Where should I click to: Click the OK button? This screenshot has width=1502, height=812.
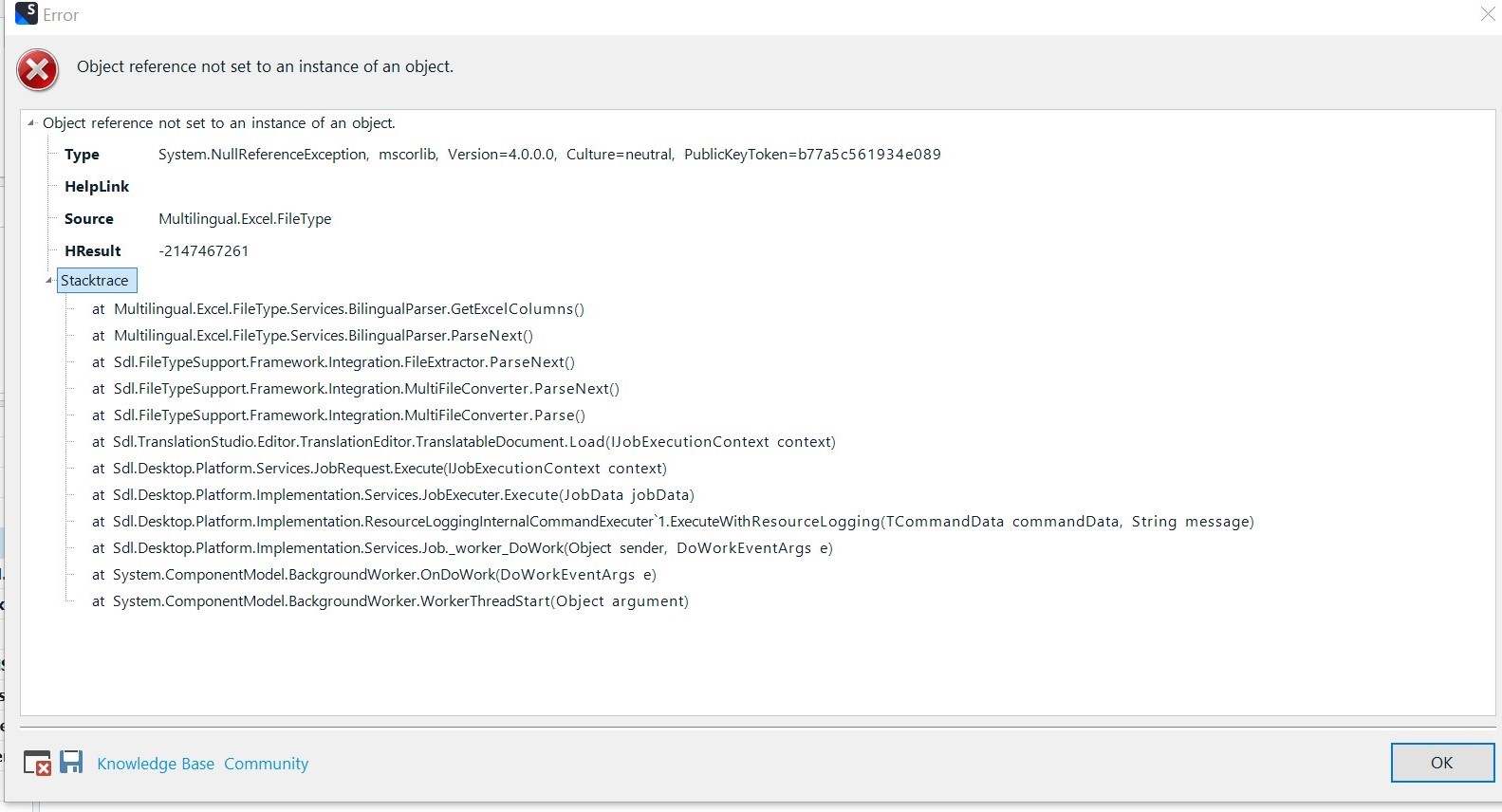(1442, 763)
